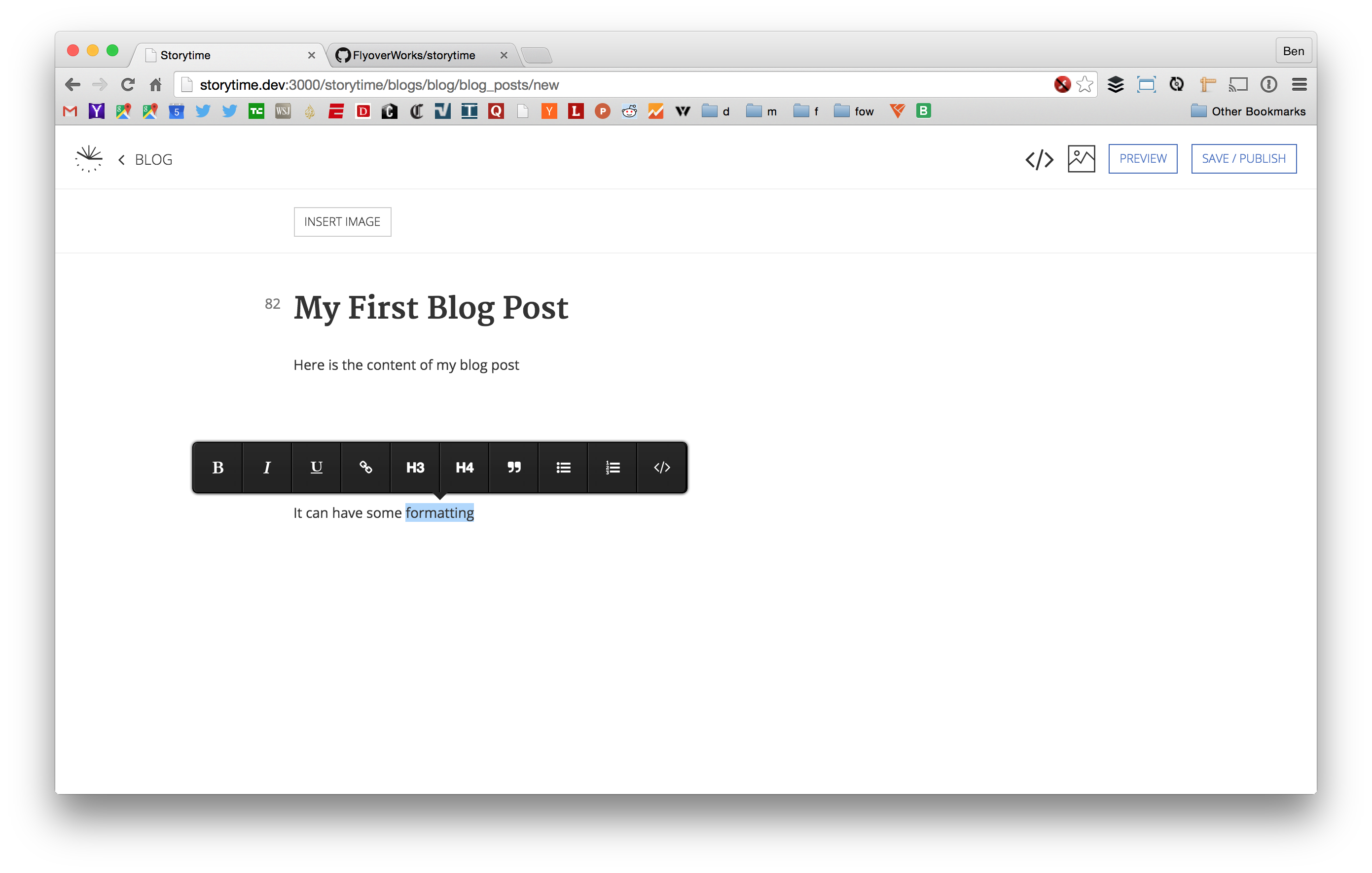Click the PREVIEW button
The width and height of the screenshot is (1372, 873).
1142,159
